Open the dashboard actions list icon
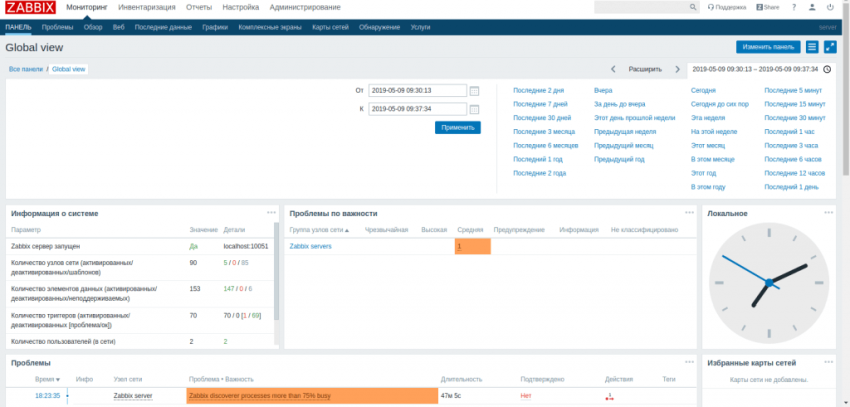Viewport: 850px width, 407px height. click(x=812, y=47)
